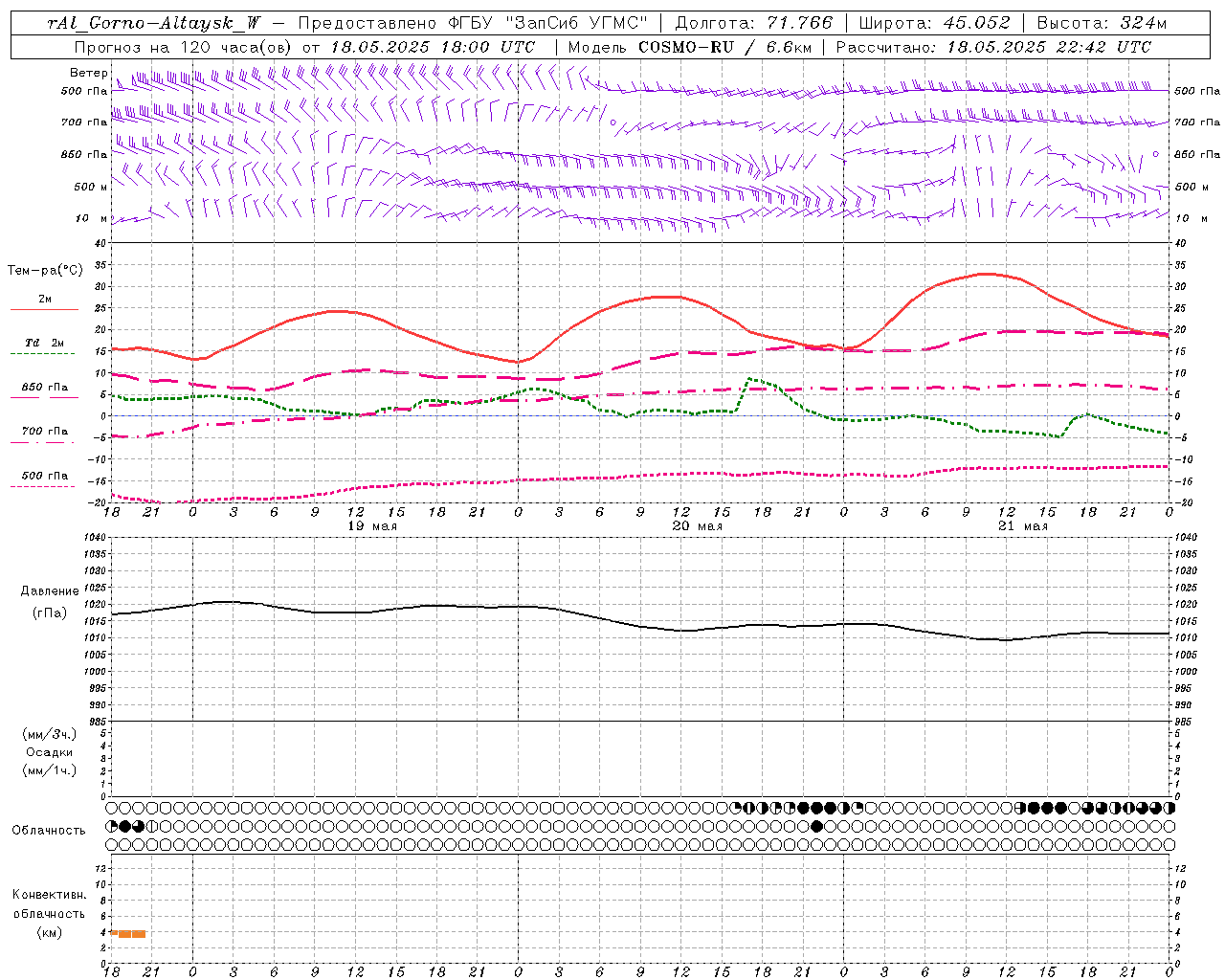Image resolution: width=1225 pixels, height=980 pixels.
Task: Click the lone filled circle in middle cloud row
Action: pos(816,826)
